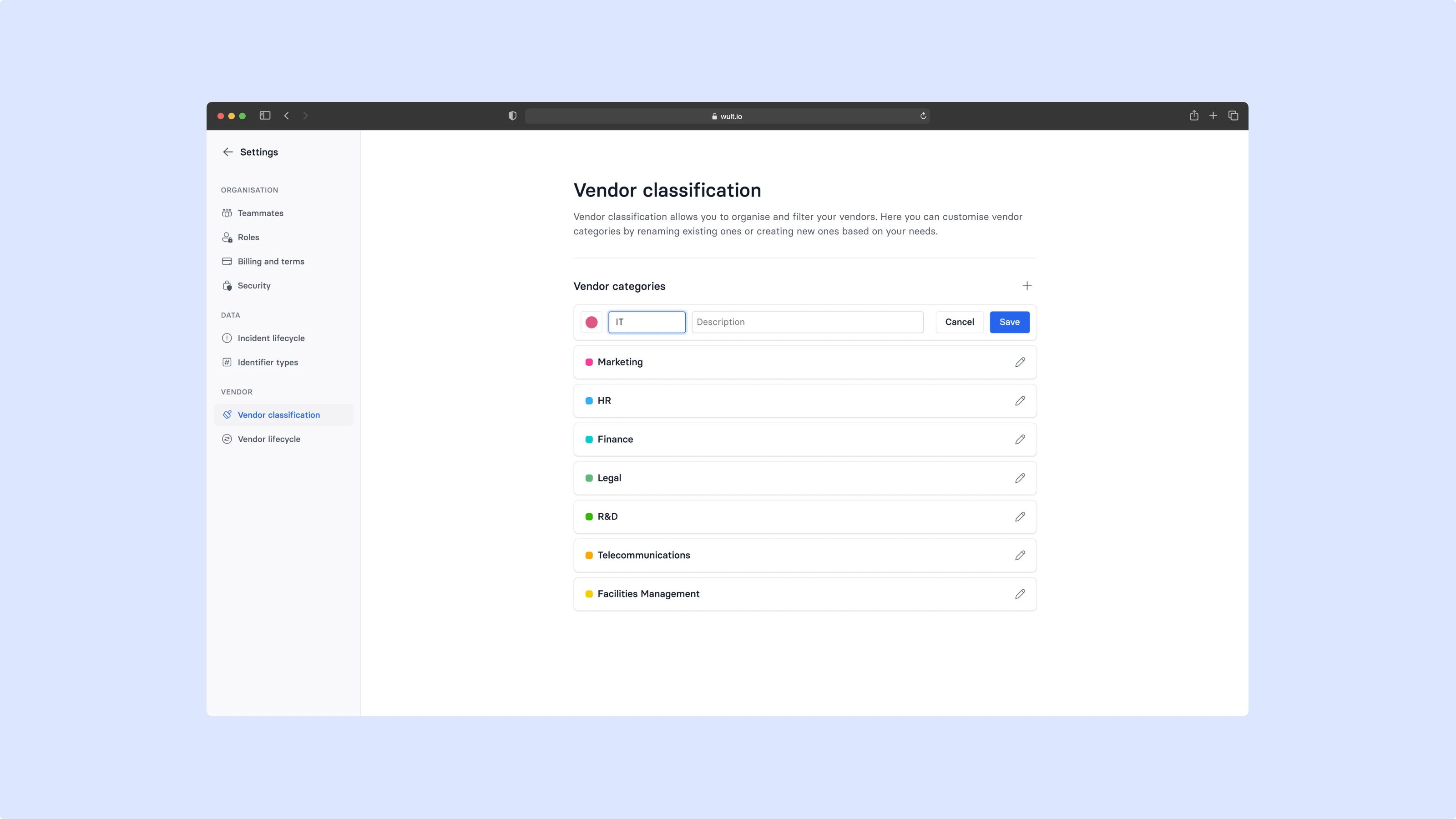Click edit icon for Facilities Management
The height and width of the screenshot is (819, 1456).
[x=1020, y=594]
